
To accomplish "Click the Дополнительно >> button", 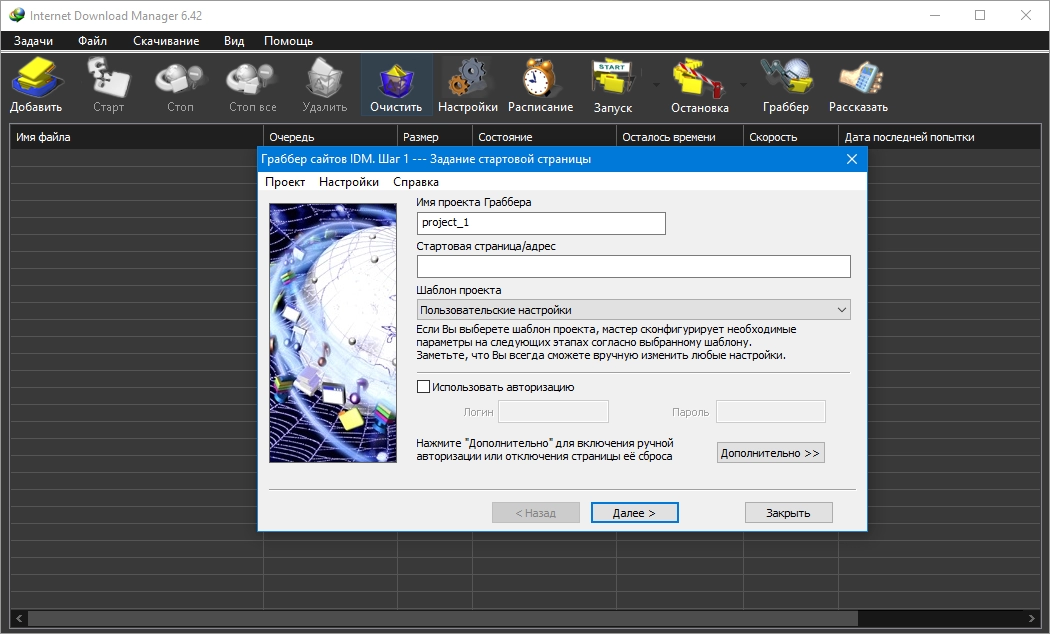I will point(770,453).
